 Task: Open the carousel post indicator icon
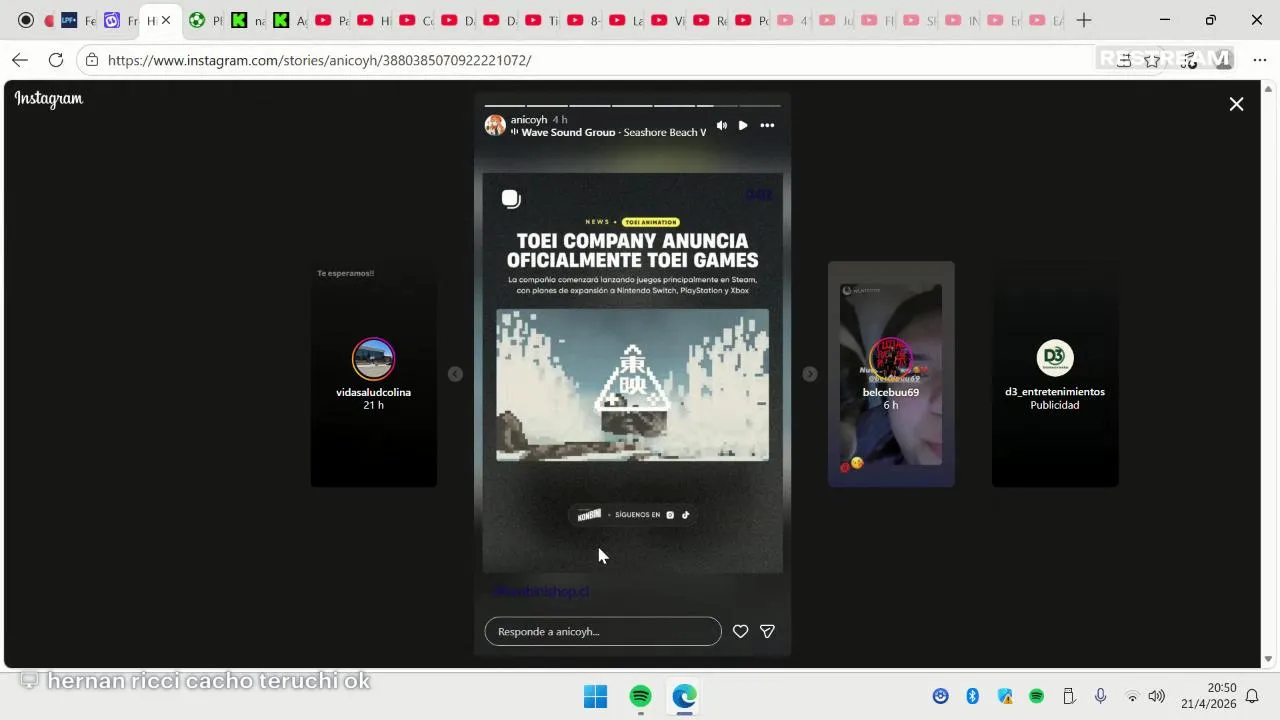pyautogui.click(x=511, y=199)
